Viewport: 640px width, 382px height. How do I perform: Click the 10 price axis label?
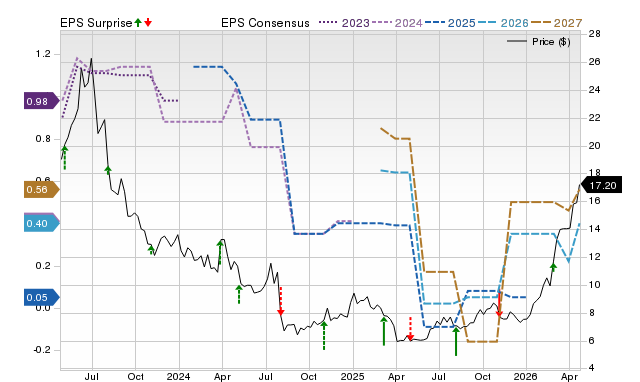tap(594, 284)
